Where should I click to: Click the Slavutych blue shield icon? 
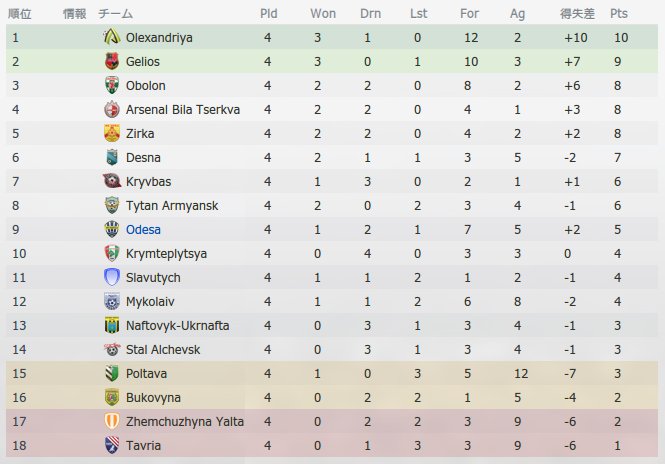112,277
